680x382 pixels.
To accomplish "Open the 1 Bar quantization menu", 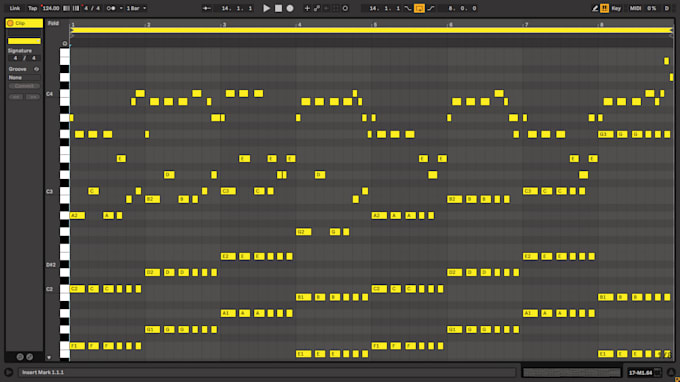I will [x=136, y=8].
